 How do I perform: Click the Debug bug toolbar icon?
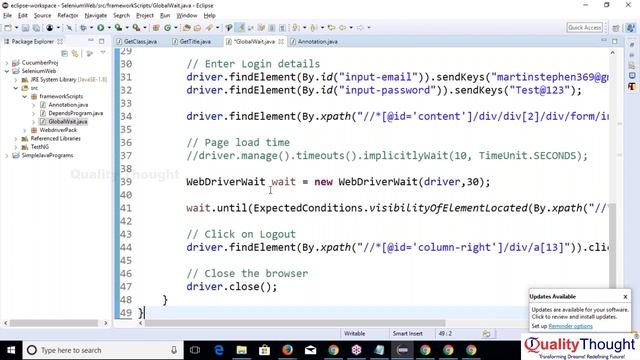click(83, 28)
